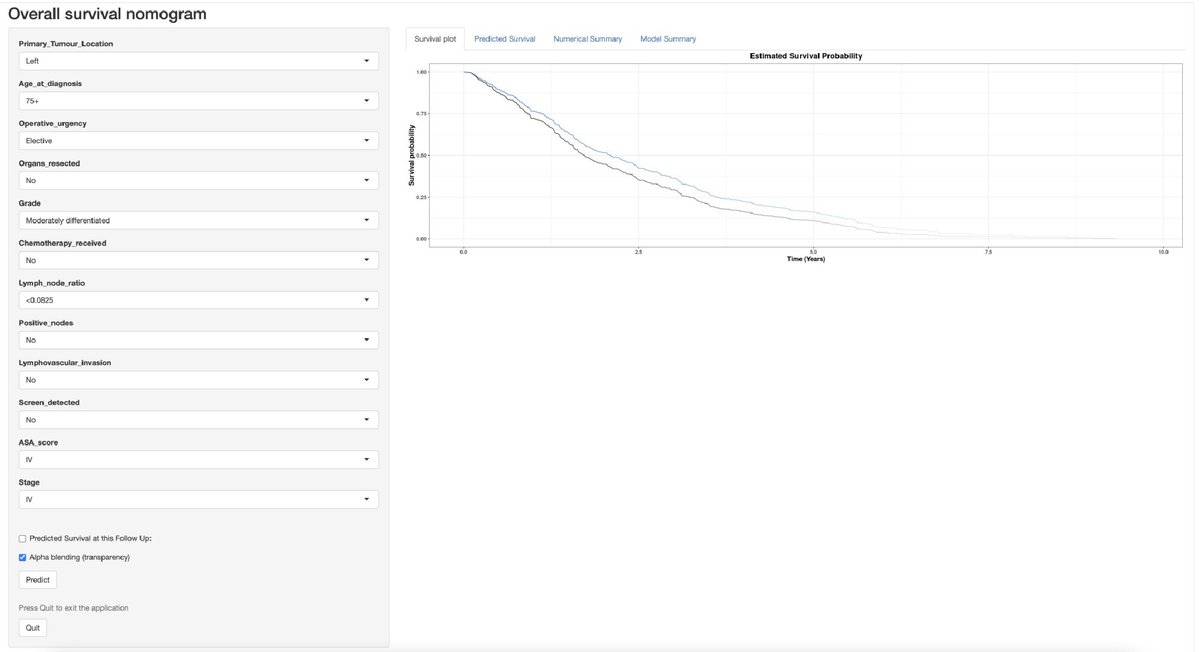Open the ASA_score dropdown showing IV
Image resolution: width=1199 pixels, height=652 pixels.
[198, 459]
